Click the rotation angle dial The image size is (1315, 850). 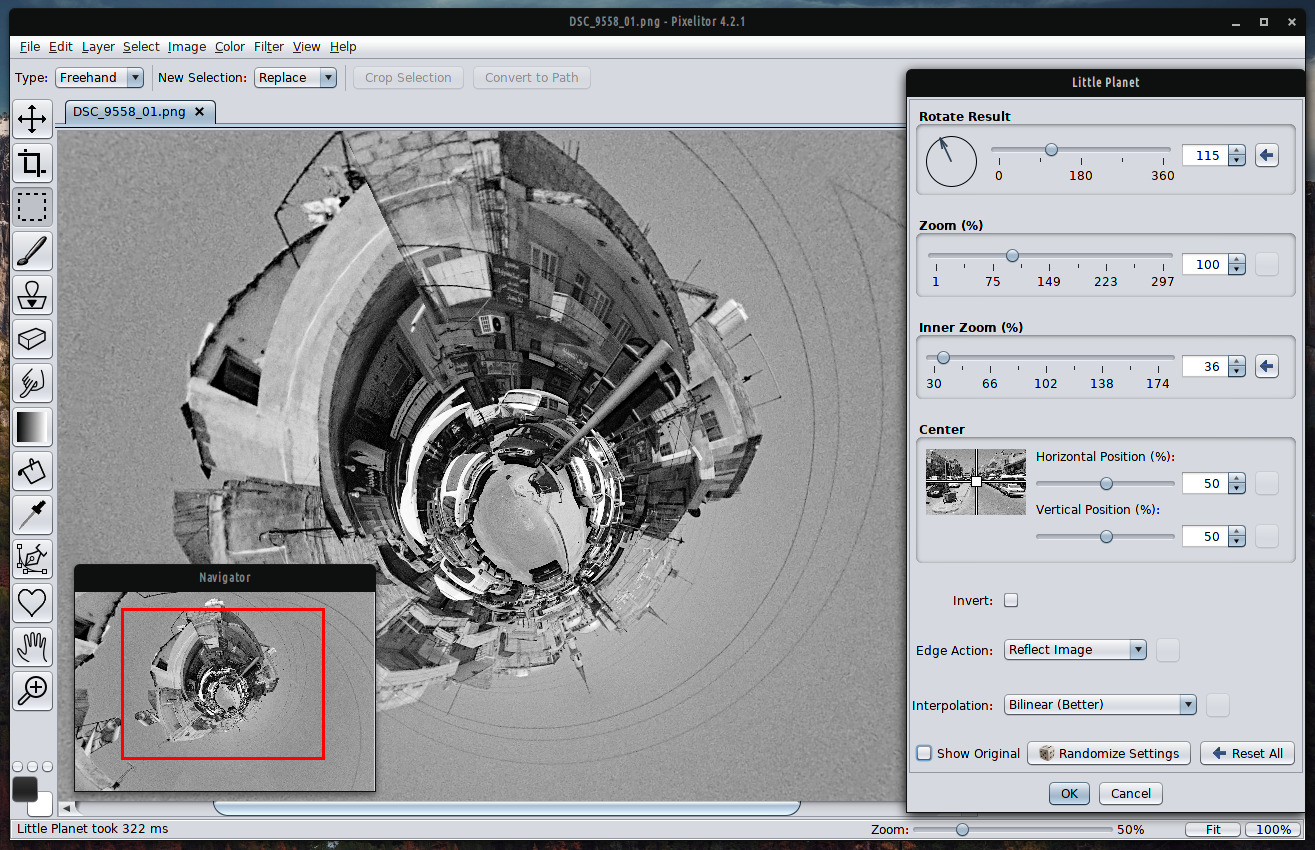click(951, 161)
